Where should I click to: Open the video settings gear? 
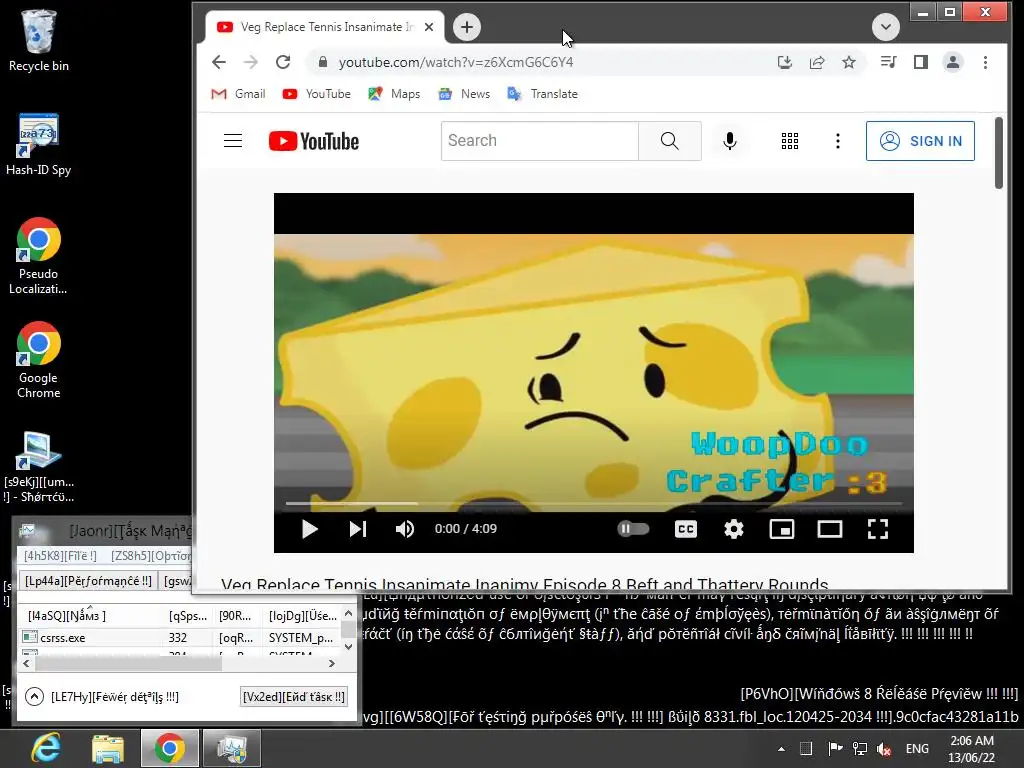pos(734,529)
